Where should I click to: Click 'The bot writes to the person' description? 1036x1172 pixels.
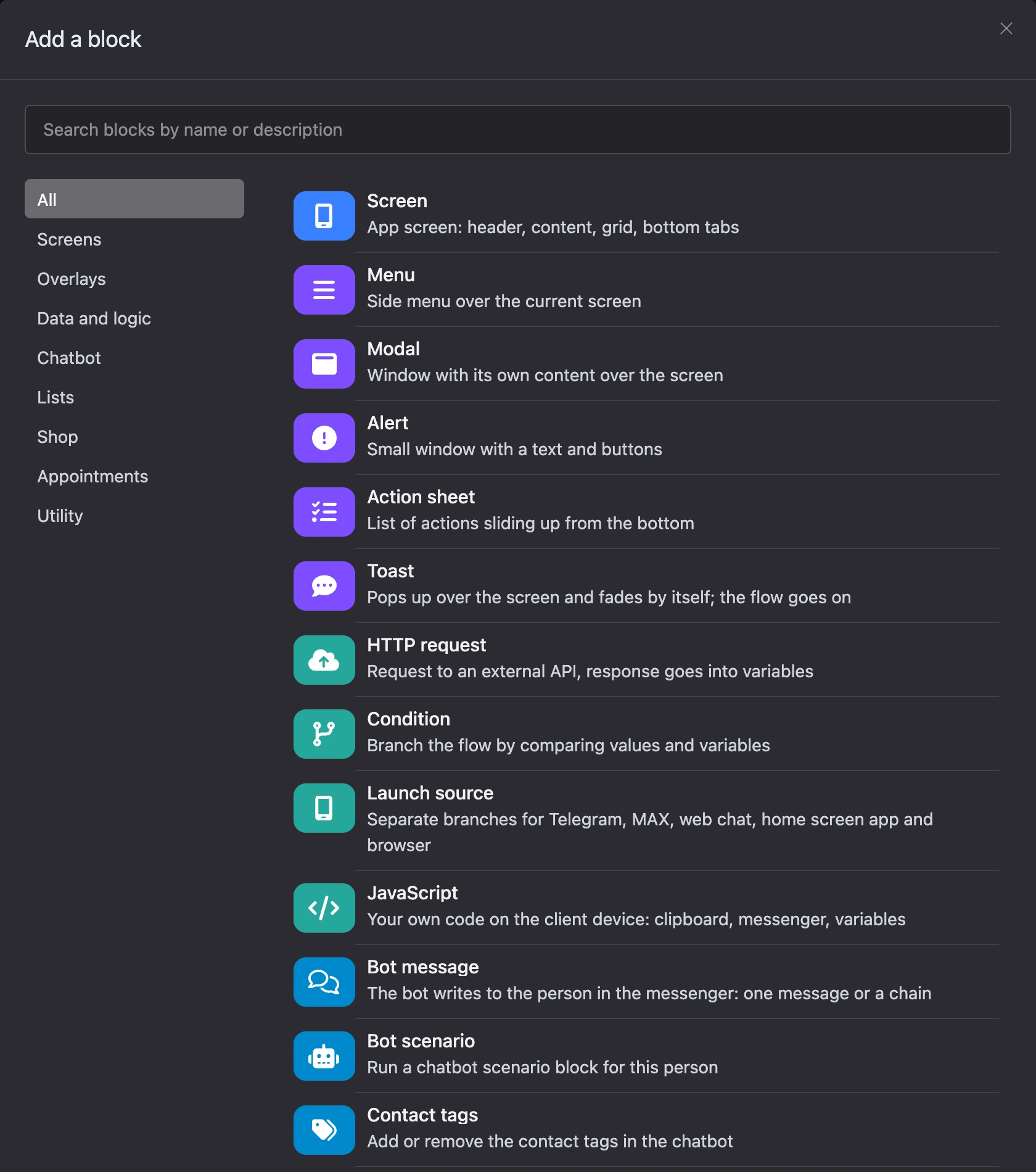pyautogui.click(x=649, y=994)
